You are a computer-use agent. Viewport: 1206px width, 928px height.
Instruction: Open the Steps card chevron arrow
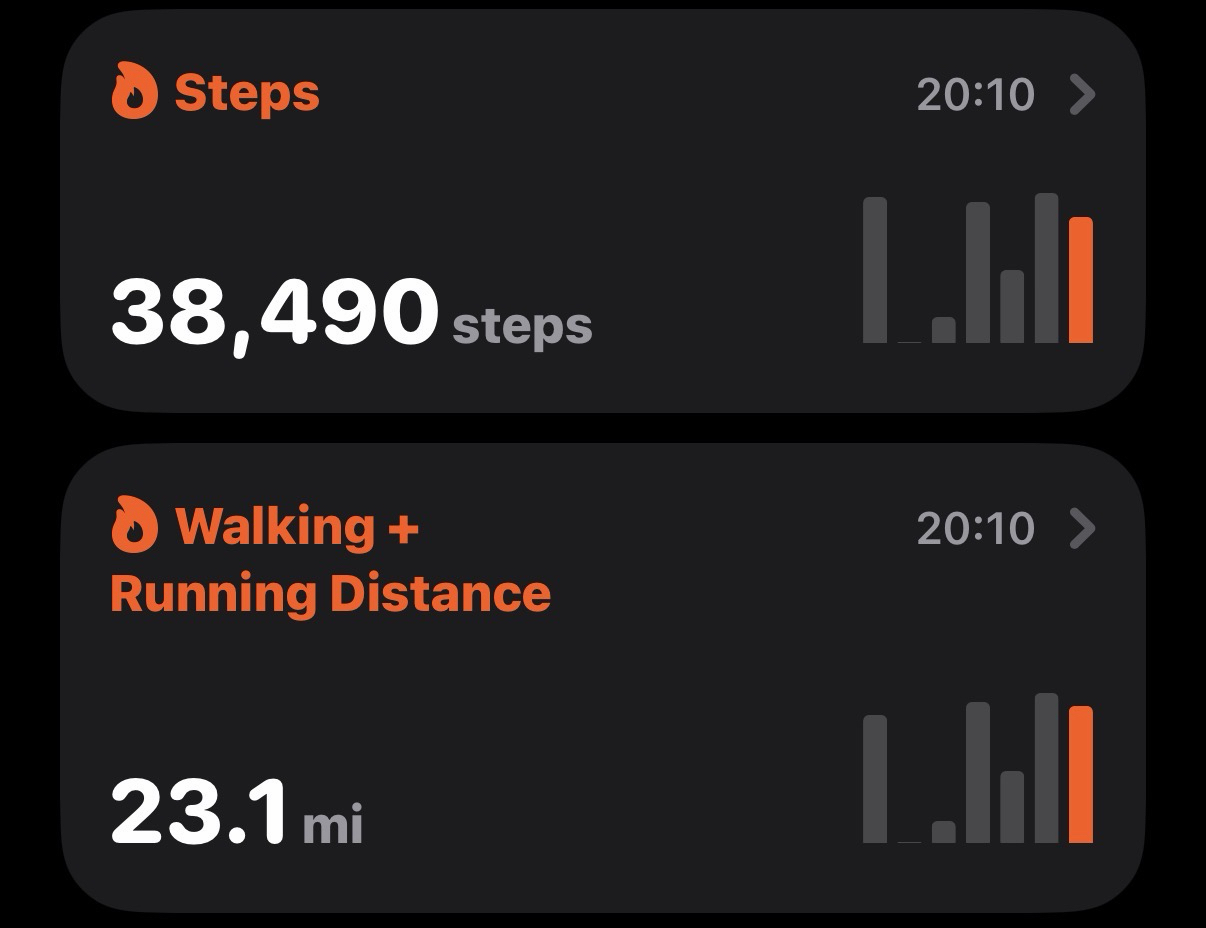[x=1082, y=95]
